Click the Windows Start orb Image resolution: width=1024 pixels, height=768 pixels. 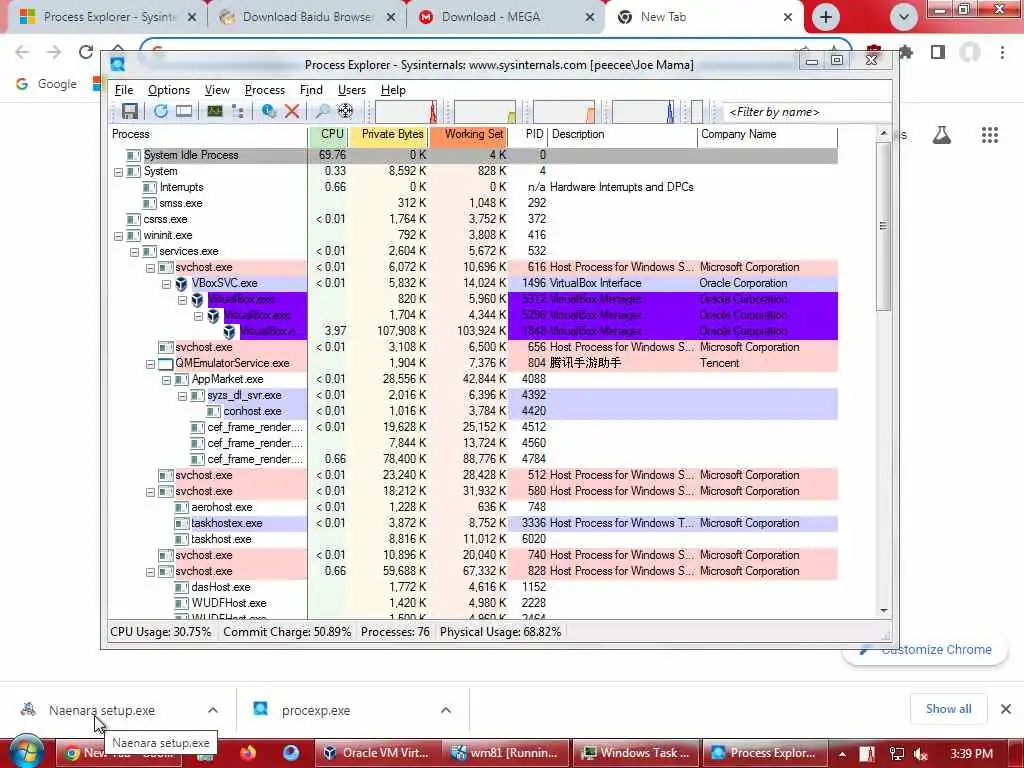[x=26, y=752]
